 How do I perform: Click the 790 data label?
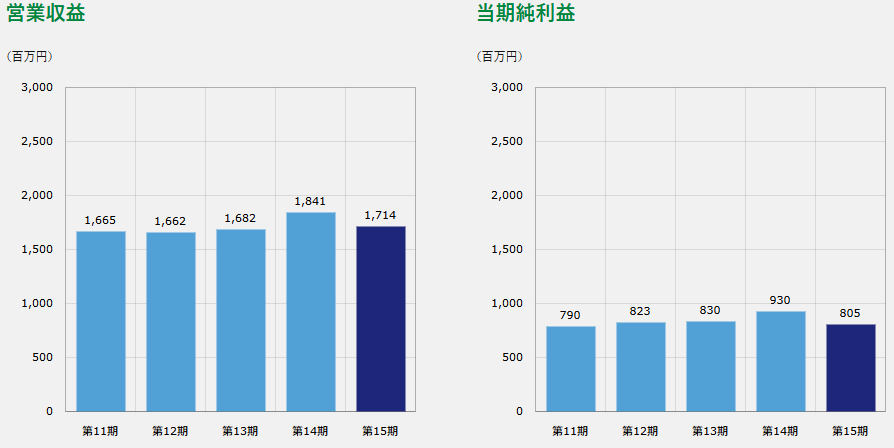coord(571,315)
